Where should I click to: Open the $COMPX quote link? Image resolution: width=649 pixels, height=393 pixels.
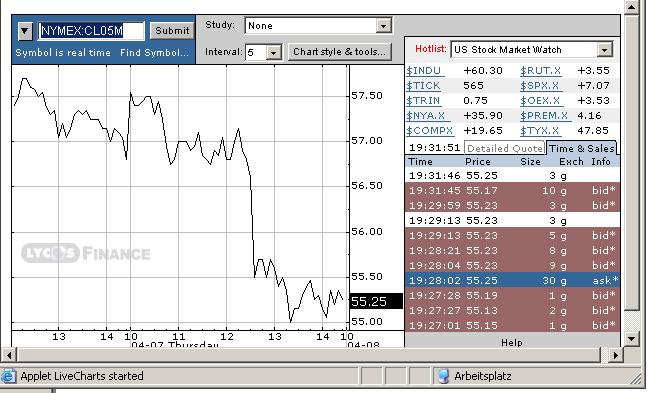(430, 130)
